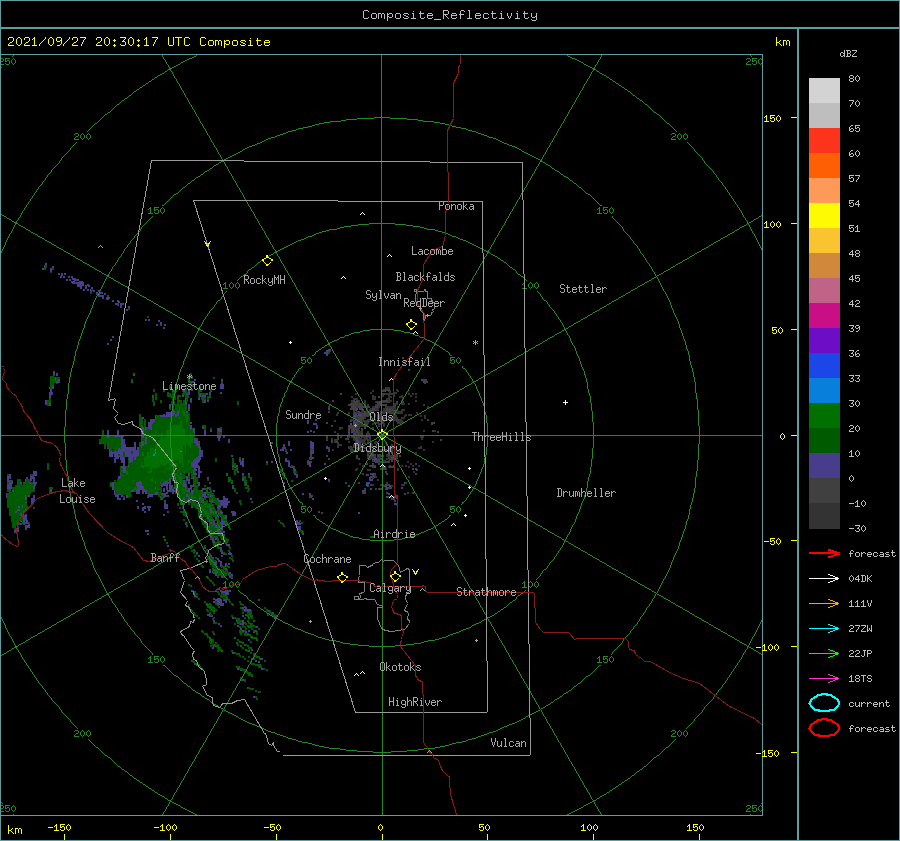Click the 30 dBZ light blue swatch
This screenshot has width=900, height=841.
click(x=824, y=391)
